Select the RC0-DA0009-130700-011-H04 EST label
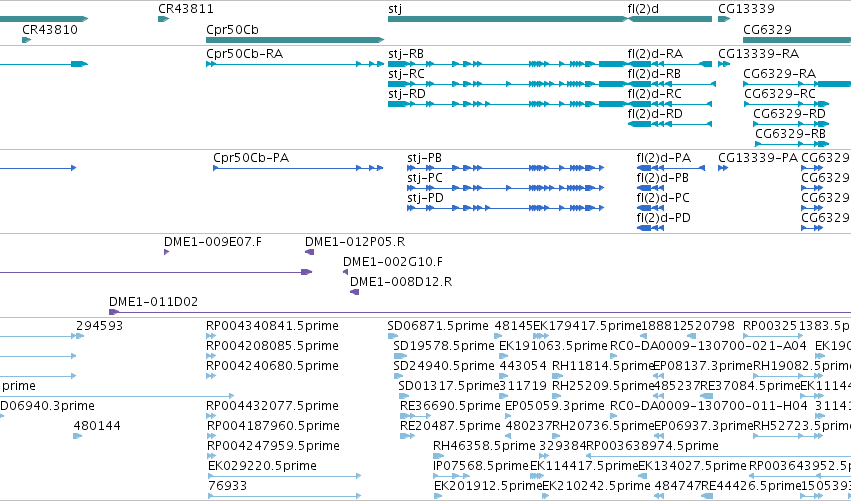 [709, 405]
